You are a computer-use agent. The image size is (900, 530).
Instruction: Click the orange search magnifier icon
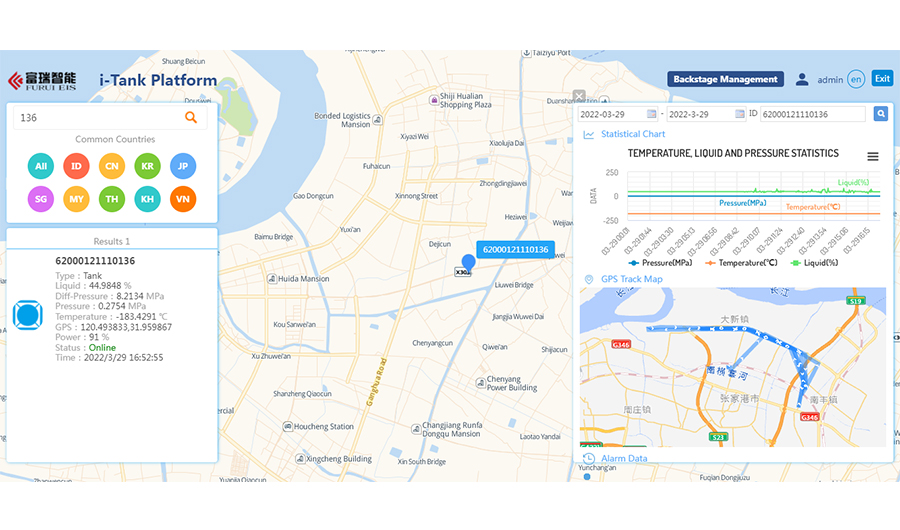(x=191, y=118)
